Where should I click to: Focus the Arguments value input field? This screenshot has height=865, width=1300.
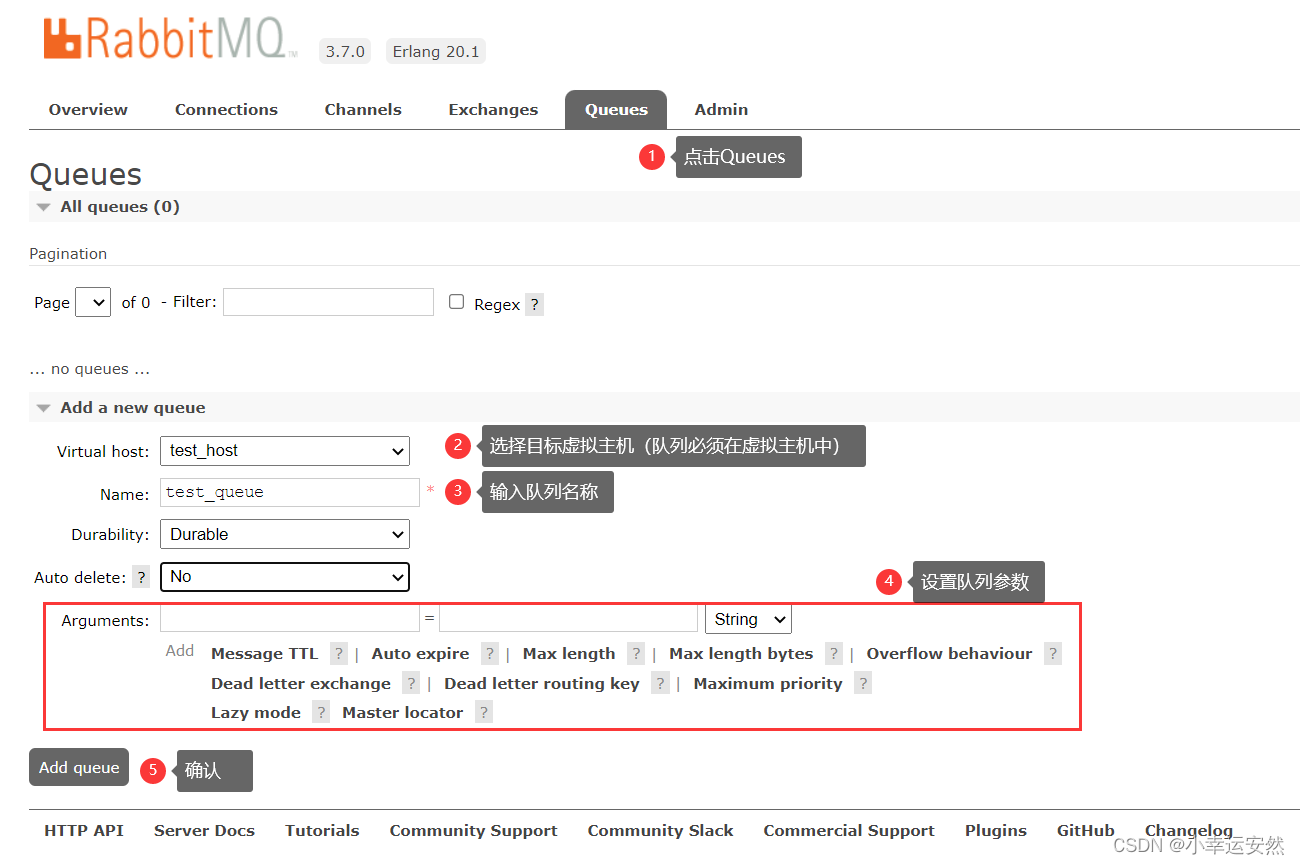click(568, 618)
